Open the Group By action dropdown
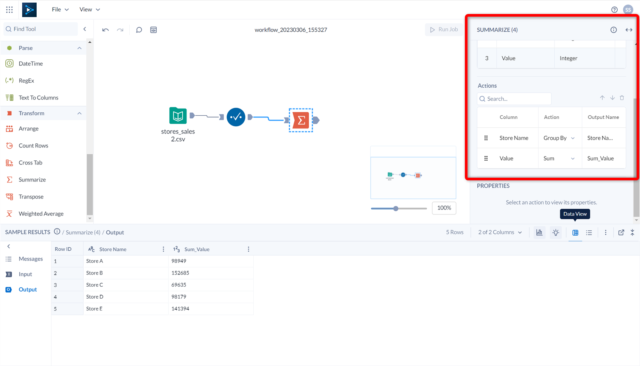Viewport: 640px width, 366px height. click(x=559, y=138)
